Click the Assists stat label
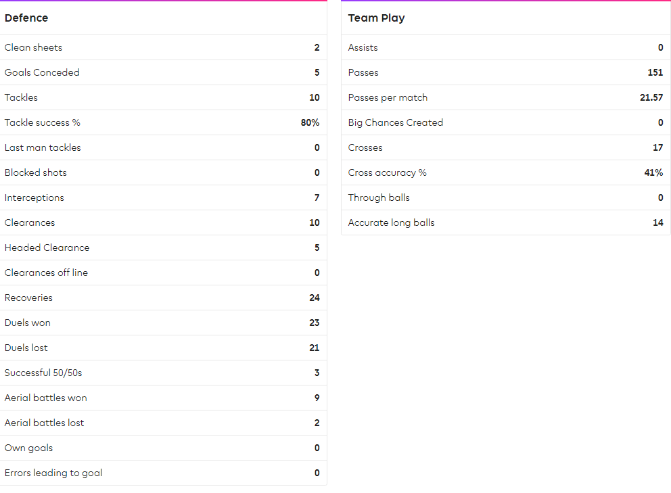The image size is (671, 493). pos(363,48)
